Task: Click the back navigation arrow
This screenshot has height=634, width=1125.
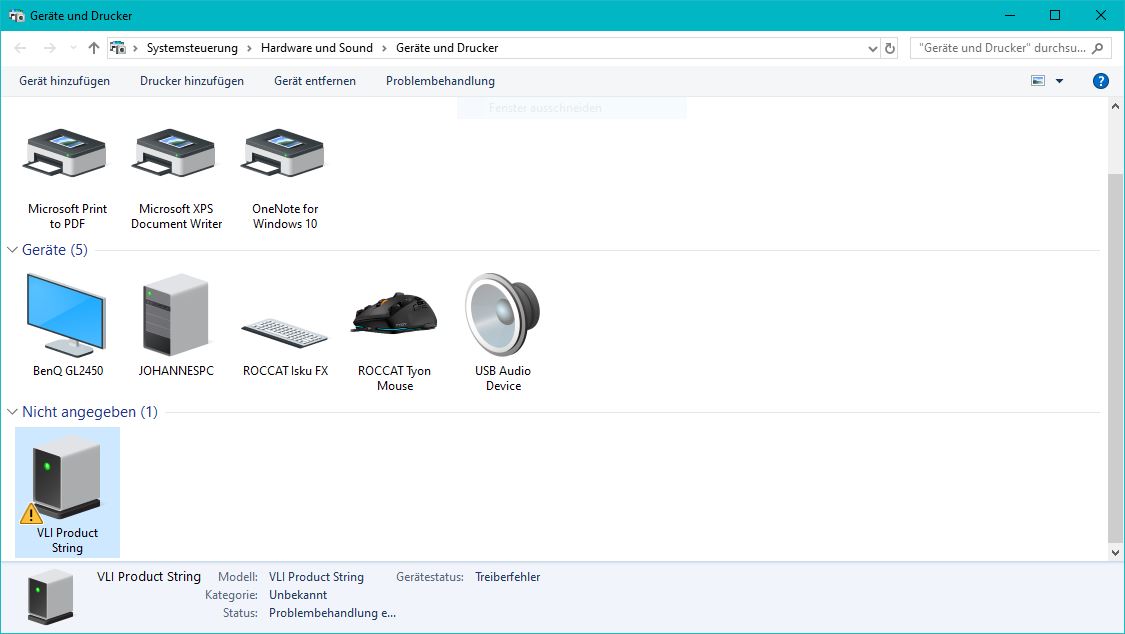Action: pyautogui.click(x=20, y=48)
